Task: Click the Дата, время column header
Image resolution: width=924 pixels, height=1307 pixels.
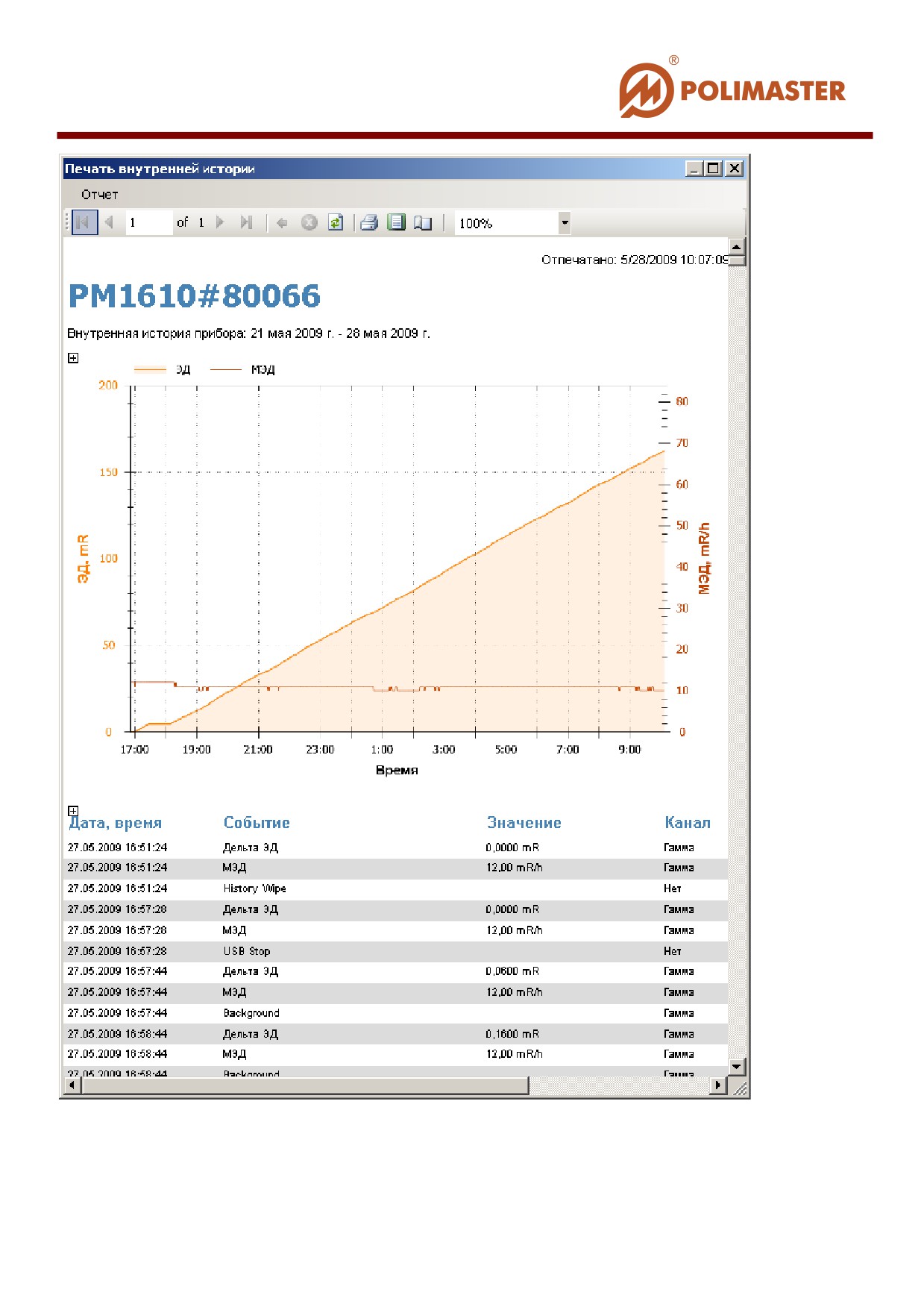Action: tap(116, 823)
